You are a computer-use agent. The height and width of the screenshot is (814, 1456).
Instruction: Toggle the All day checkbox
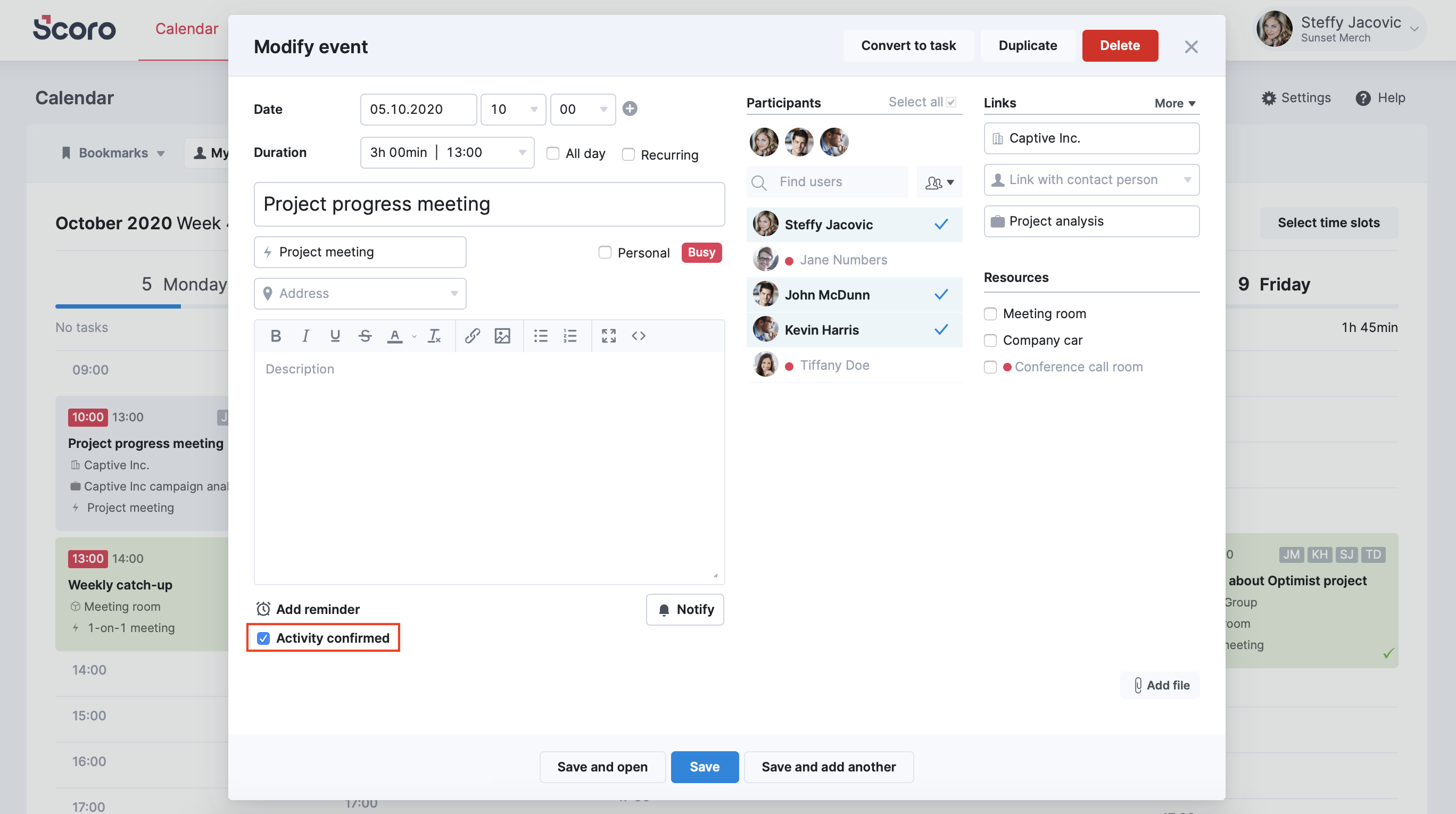tap(553, 154)
